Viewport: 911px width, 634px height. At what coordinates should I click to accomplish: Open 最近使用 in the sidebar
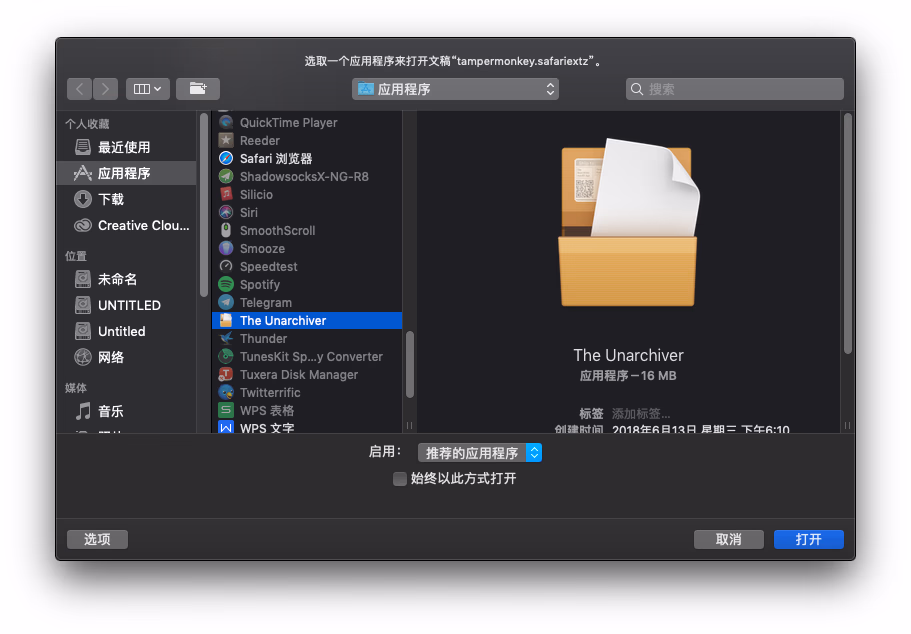123,147
